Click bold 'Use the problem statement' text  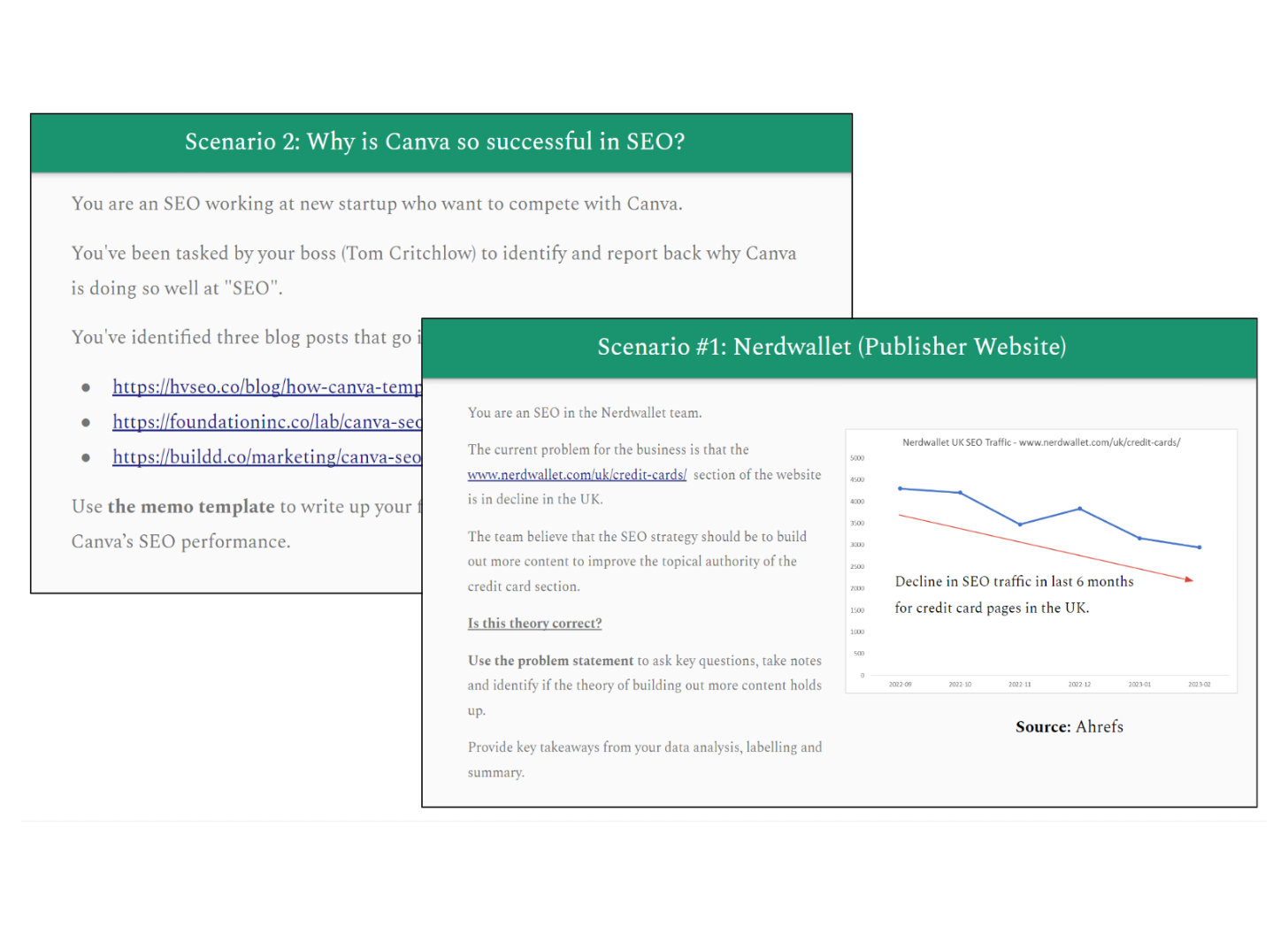coord(550,661)
